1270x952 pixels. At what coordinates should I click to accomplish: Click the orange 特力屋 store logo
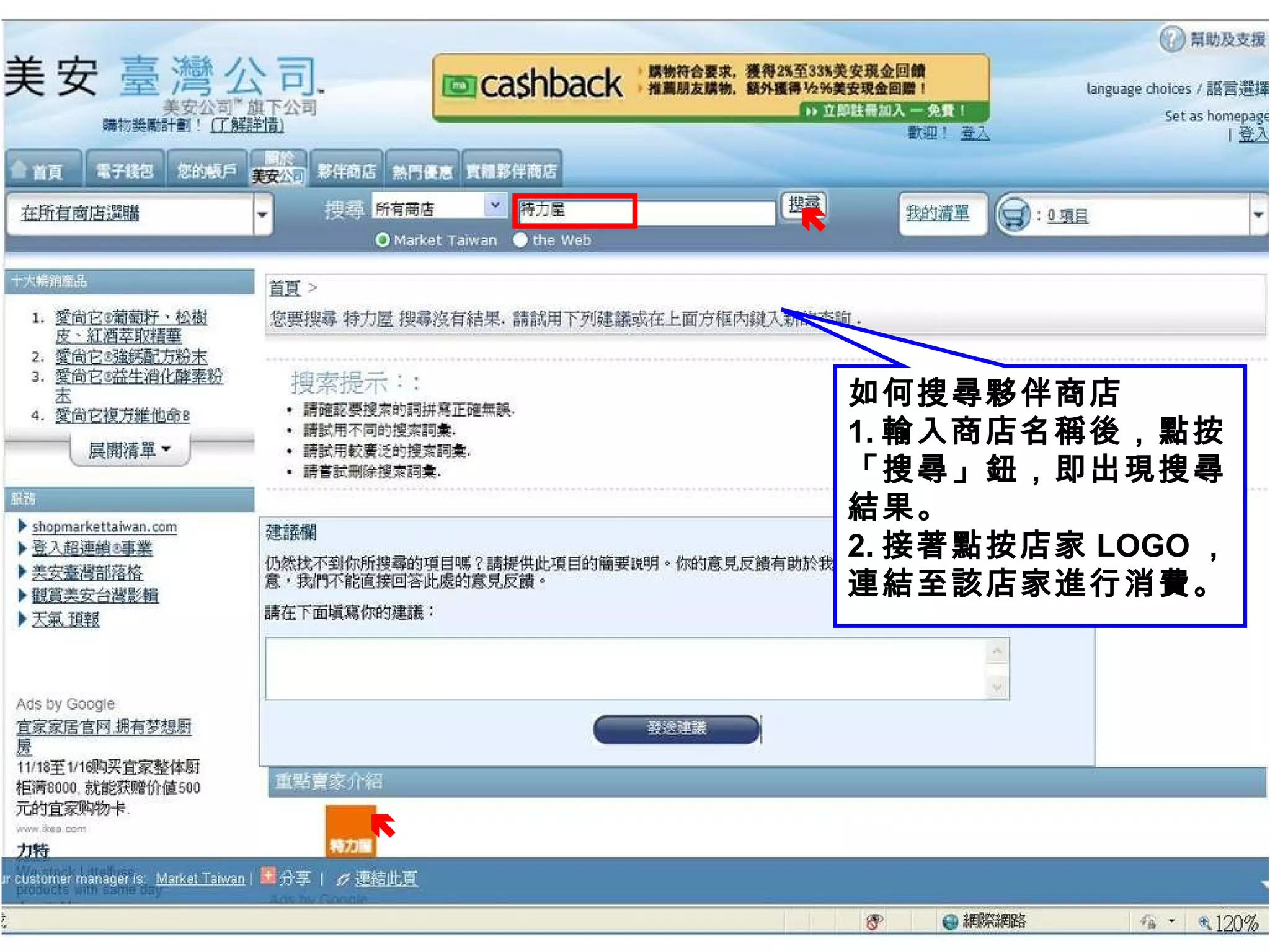click(350, 831)
